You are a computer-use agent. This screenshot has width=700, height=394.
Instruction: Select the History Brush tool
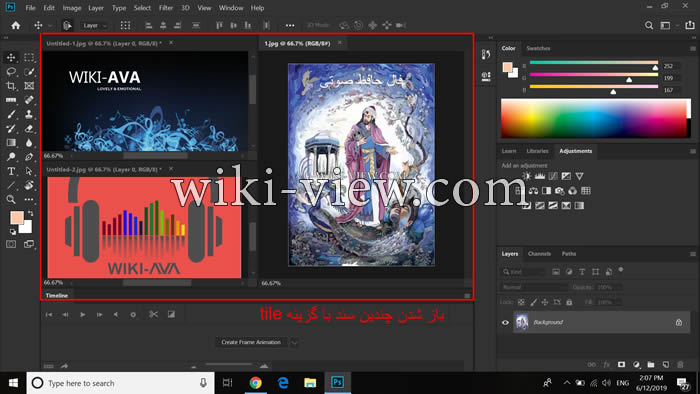click(11, 129)
